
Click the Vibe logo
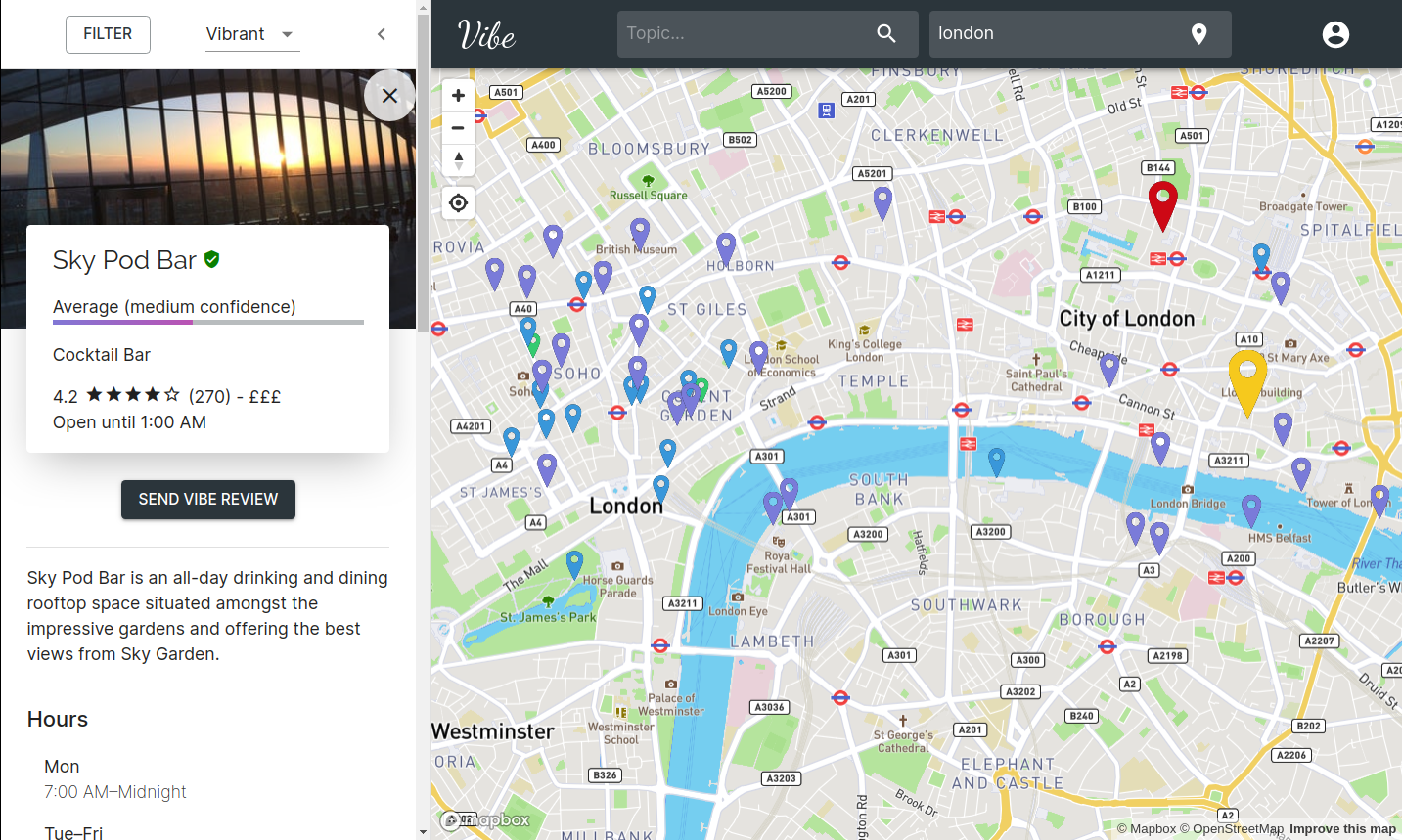tap(486, 35)
